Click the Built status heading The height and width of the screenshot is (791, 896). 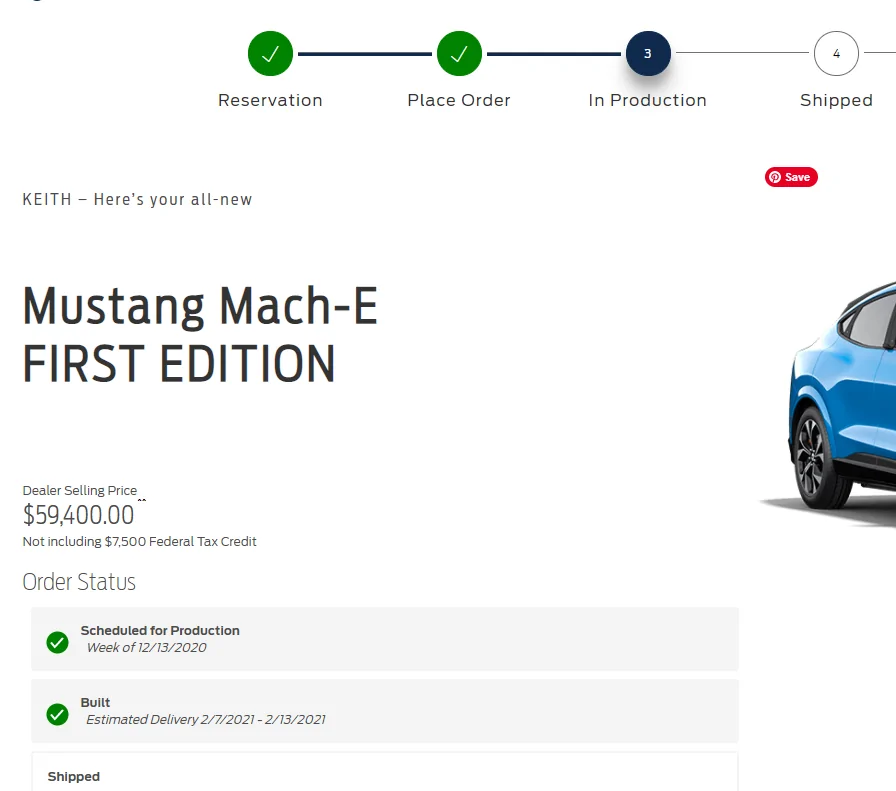(x=95, y=702)
